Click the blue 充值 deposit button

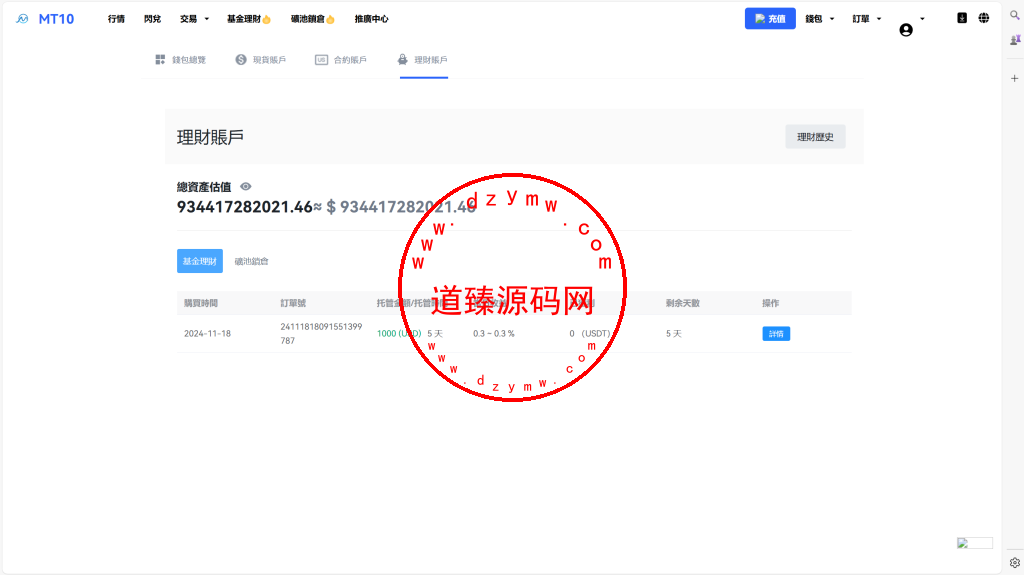[x=770, y=19]
